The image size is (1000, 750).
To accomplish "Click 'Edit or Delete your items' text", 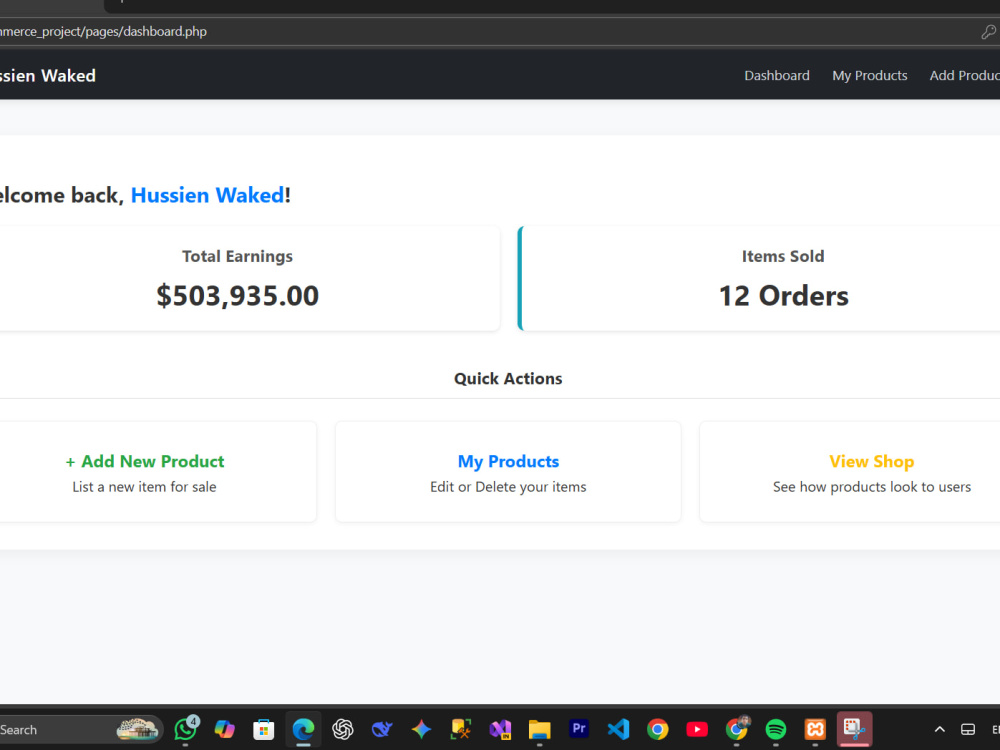I will click(508, 487).
